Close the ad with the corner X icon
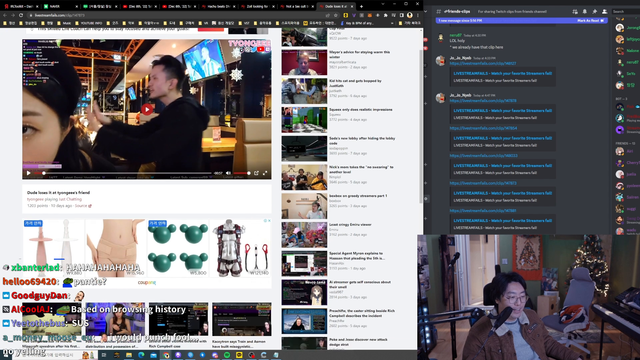 click(x=269, y=221)
